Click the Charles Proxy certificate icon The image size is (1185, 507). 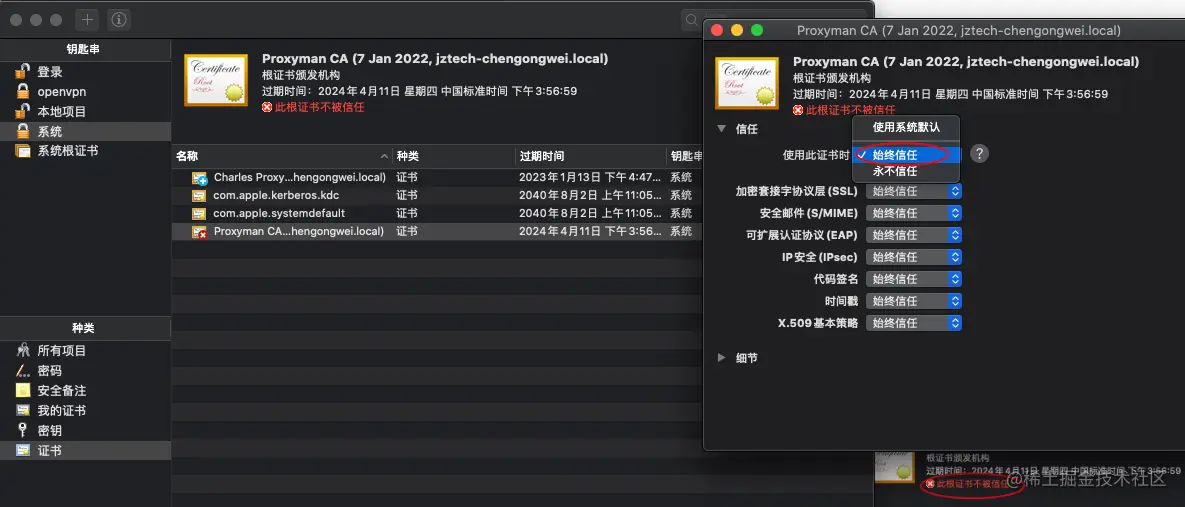tap(200, 178)
